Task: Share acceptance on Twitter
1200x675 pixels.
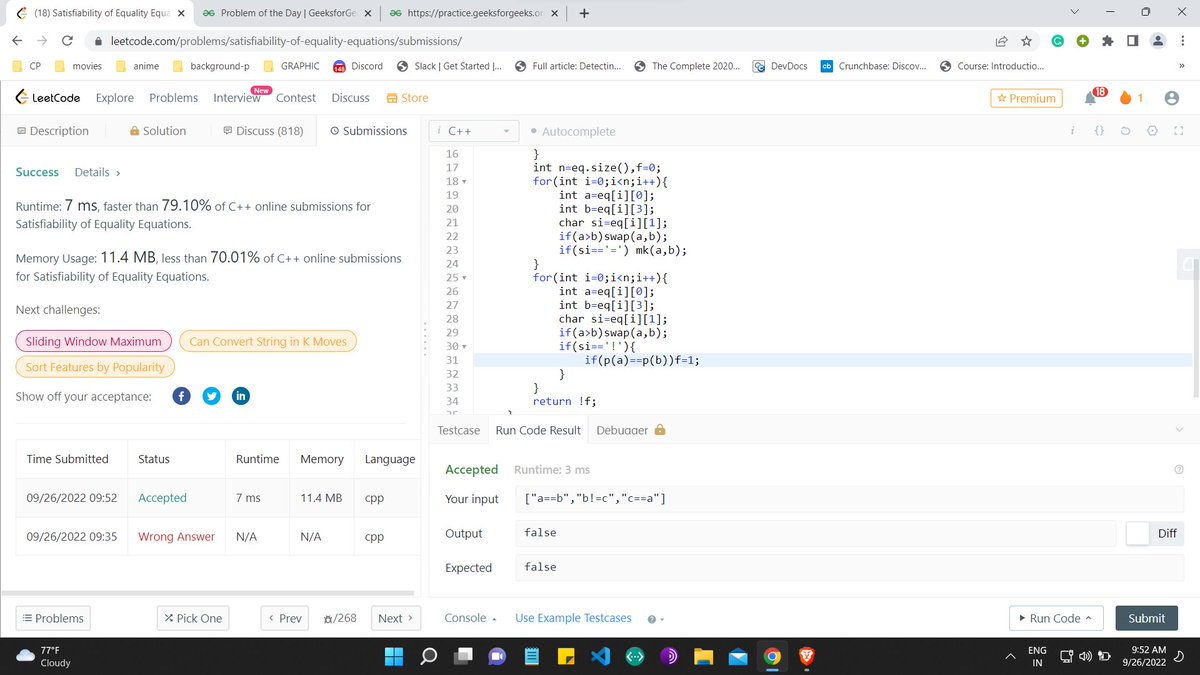Action: pyautogui.click(x=211, y=396)
